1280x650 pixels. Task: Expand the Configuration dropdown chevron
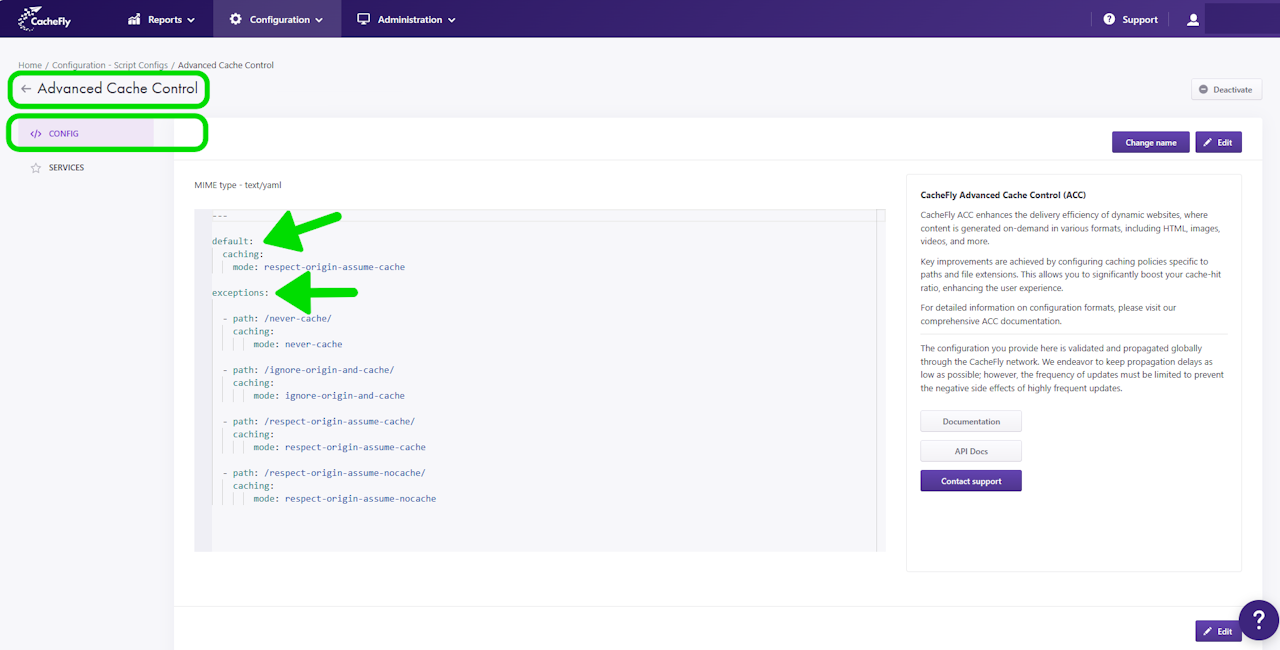coord(319,20)
